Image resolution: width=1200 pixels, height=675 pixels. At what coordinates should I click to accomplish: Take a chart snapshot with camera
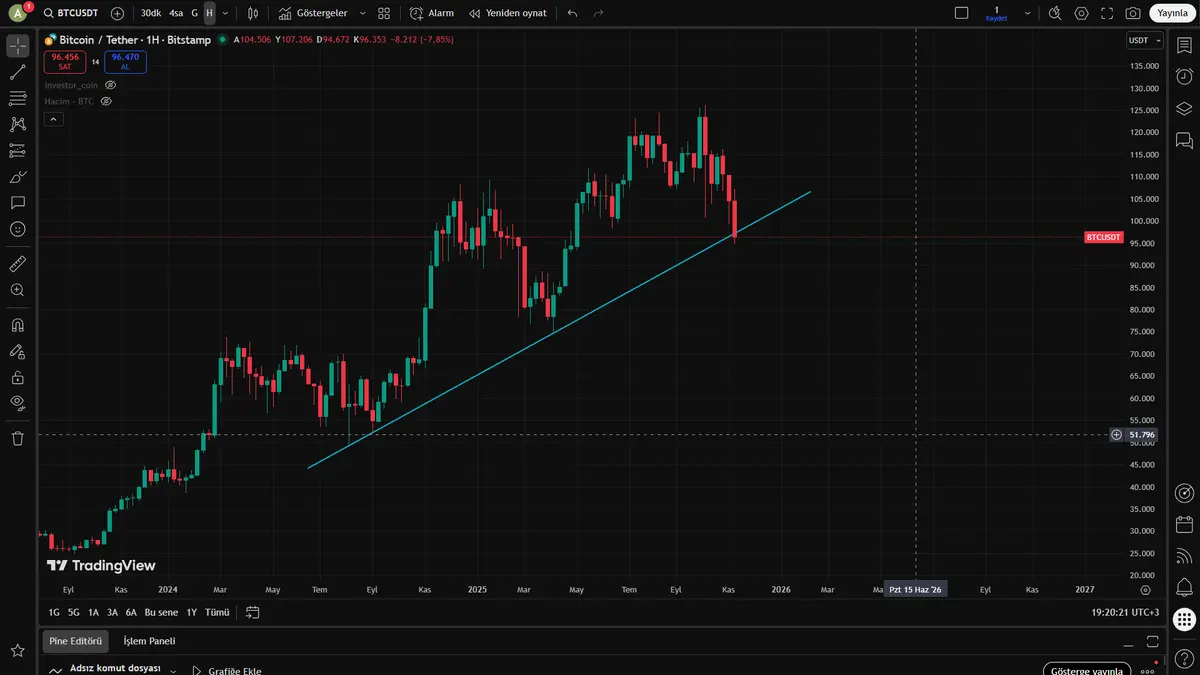click(1132, 13)
